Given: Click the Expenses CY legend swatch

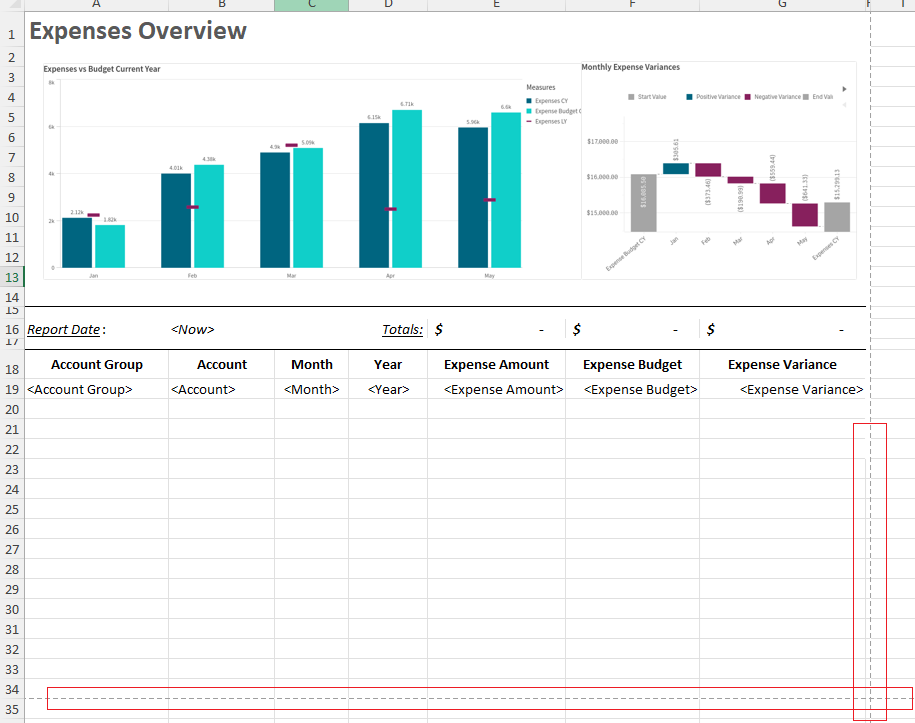Looking at the screenshot, I should (x=529, y=101).
